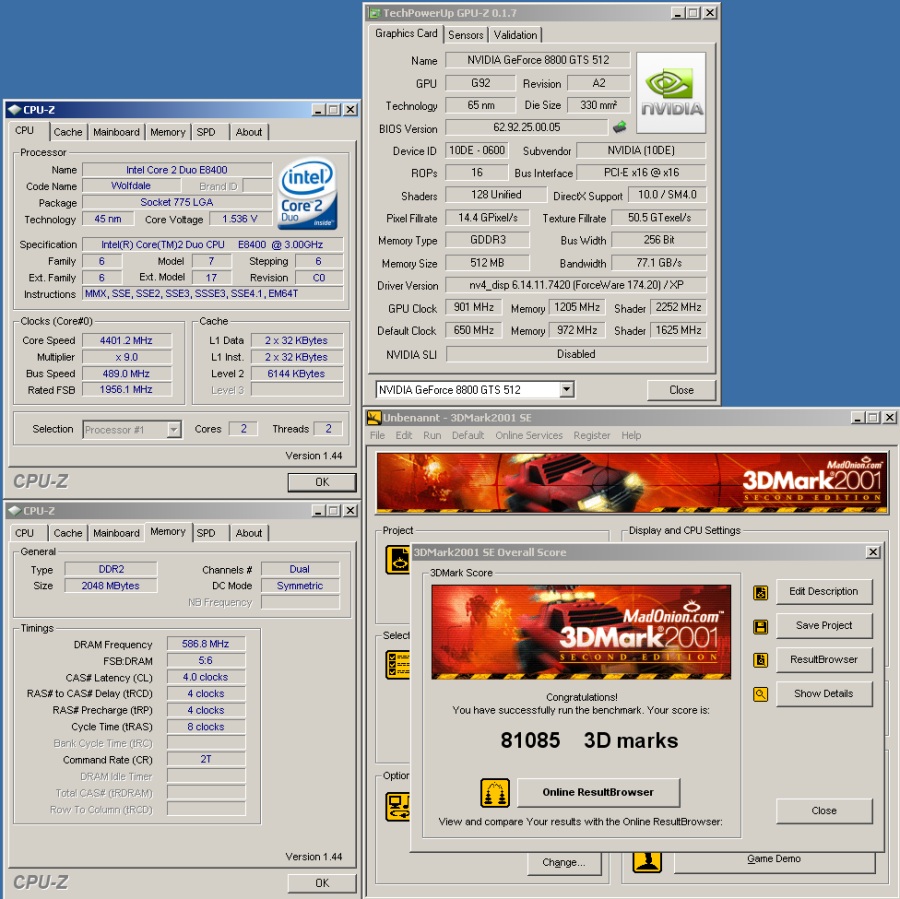900x899 pixels.
Task: Click the NVIDIA logo in GPU-Z
Action: 671,93
